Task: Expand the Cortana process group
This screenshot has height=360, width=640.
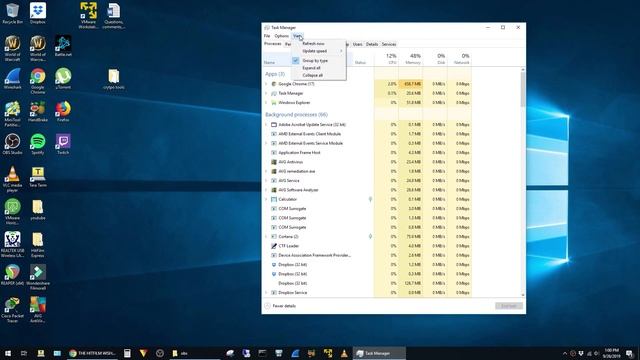Action: pyautogui.click(x=267, y=236)
